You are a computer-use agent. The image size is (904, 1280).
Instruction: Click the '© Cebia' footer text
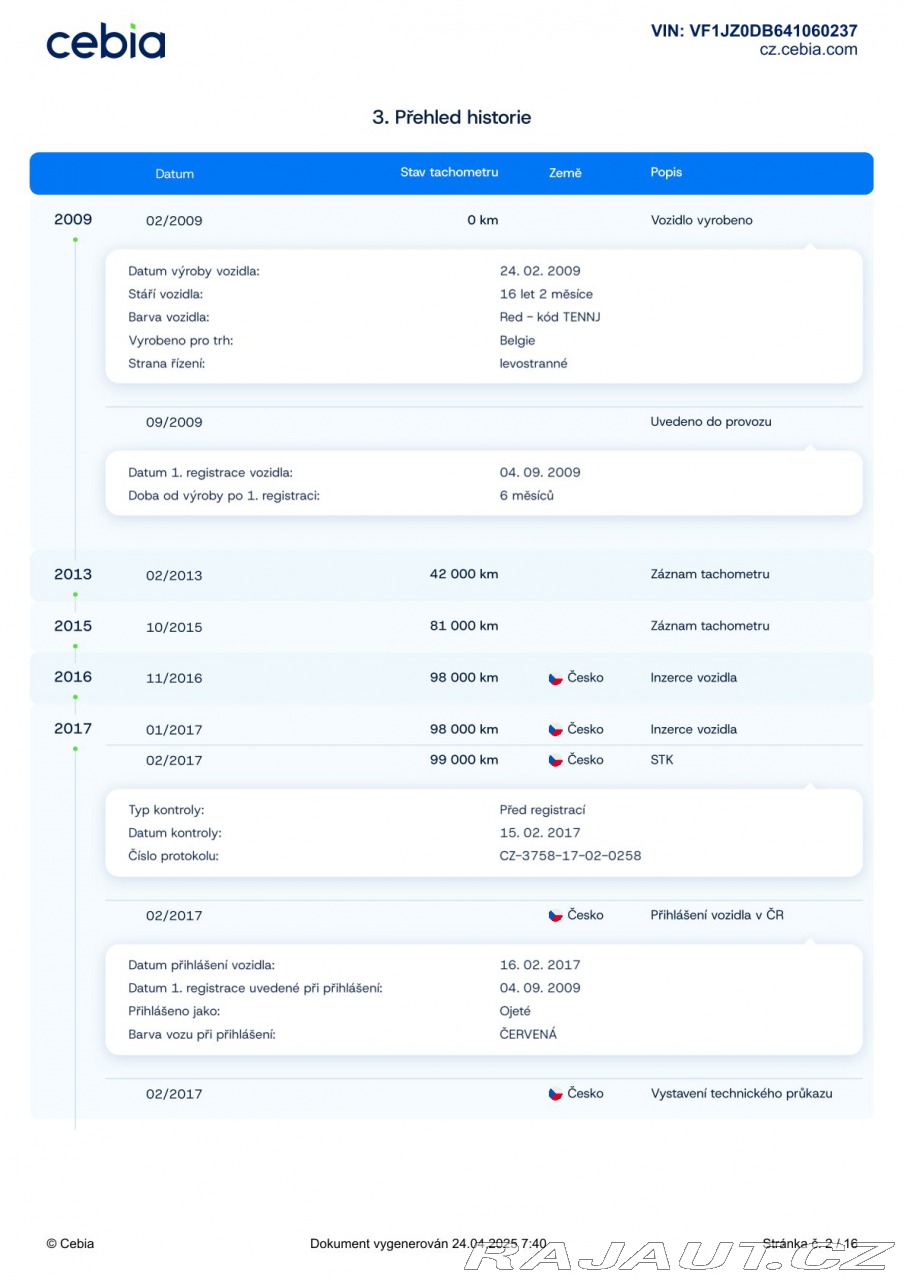click(x=70, y=1244)
